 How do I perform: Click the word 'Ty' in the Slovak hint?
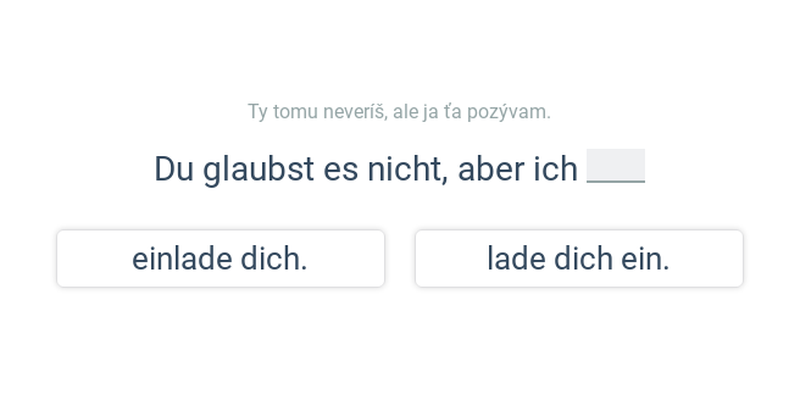tap(258, 112)
